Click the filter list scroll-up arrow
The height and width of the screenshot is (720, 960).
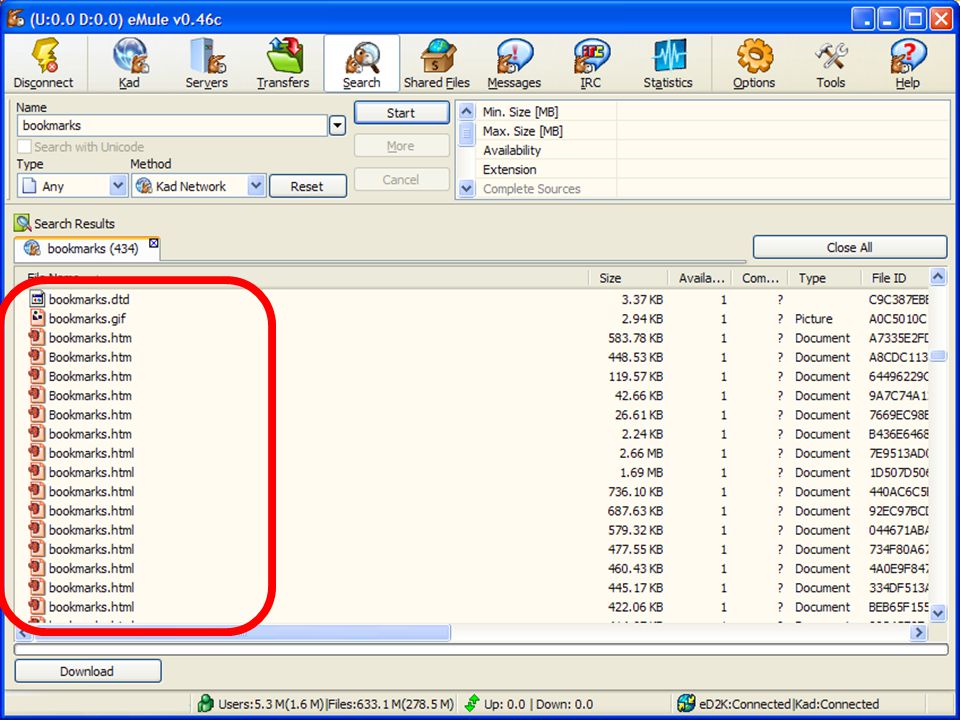(466, 111)
